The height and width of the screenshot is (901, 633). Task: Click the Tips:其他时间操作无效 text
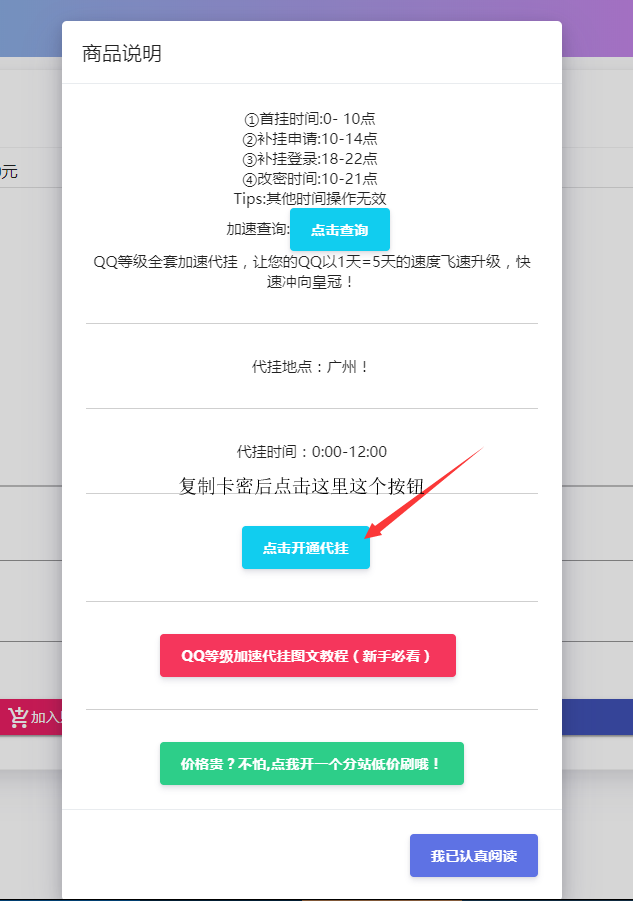310,198
